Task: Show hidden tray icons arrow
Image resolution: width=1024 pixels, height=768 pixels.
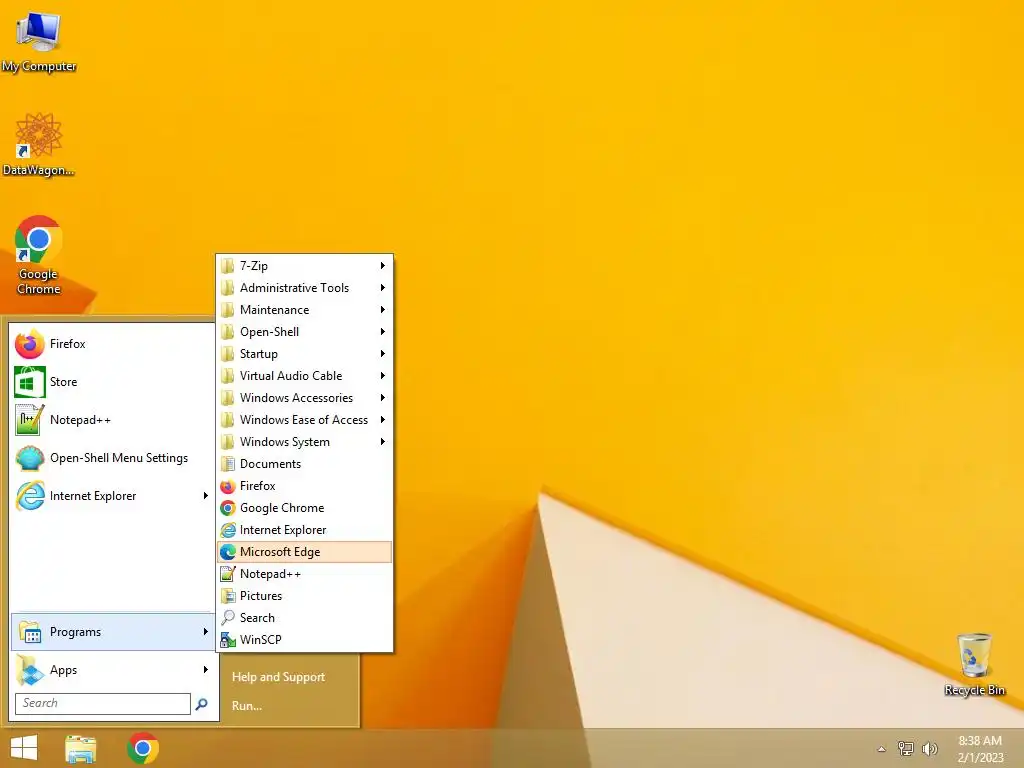Action: click(882, 749)
